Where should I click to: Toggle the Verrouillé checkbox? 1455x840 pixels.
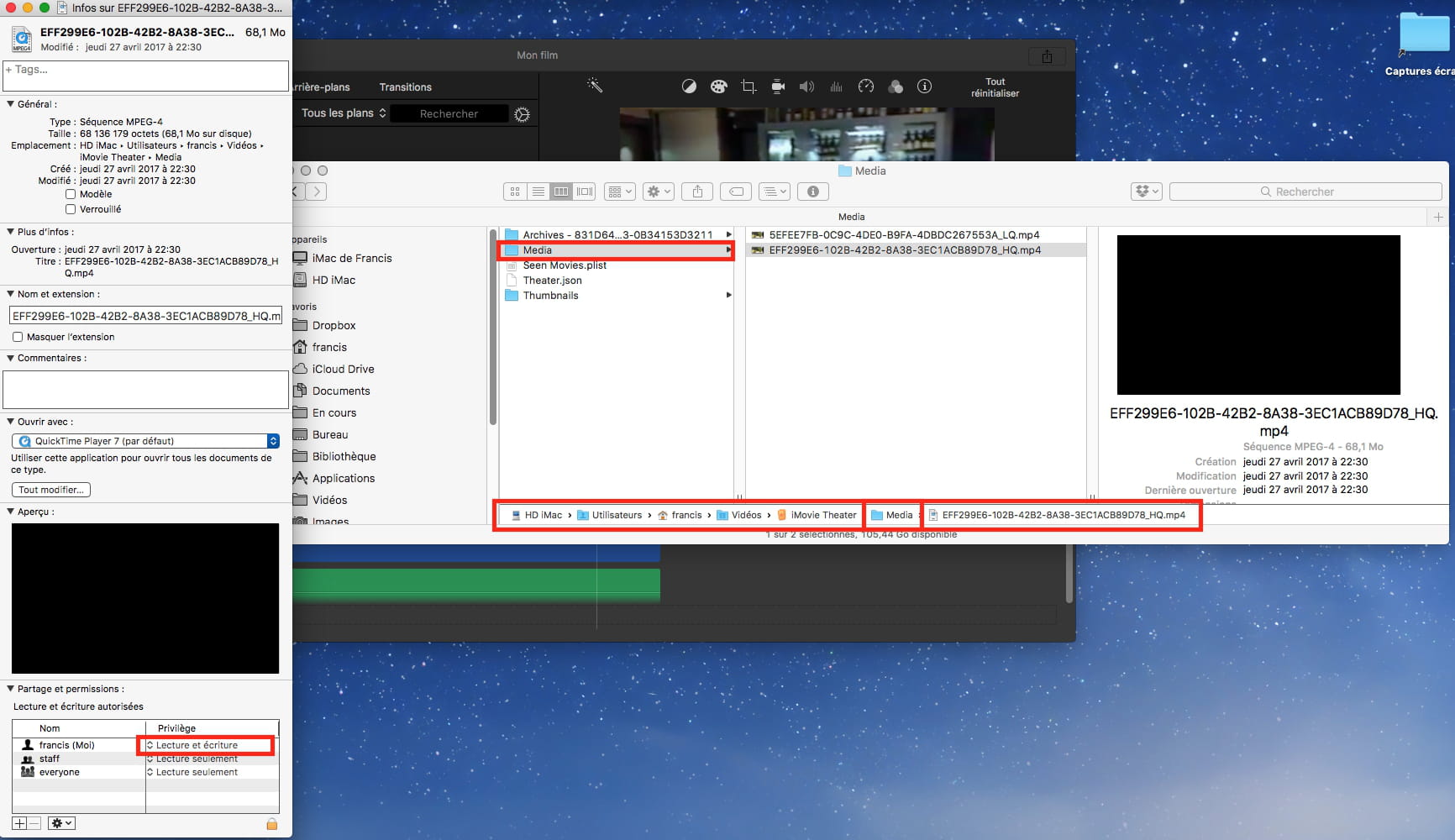[71, 209]
